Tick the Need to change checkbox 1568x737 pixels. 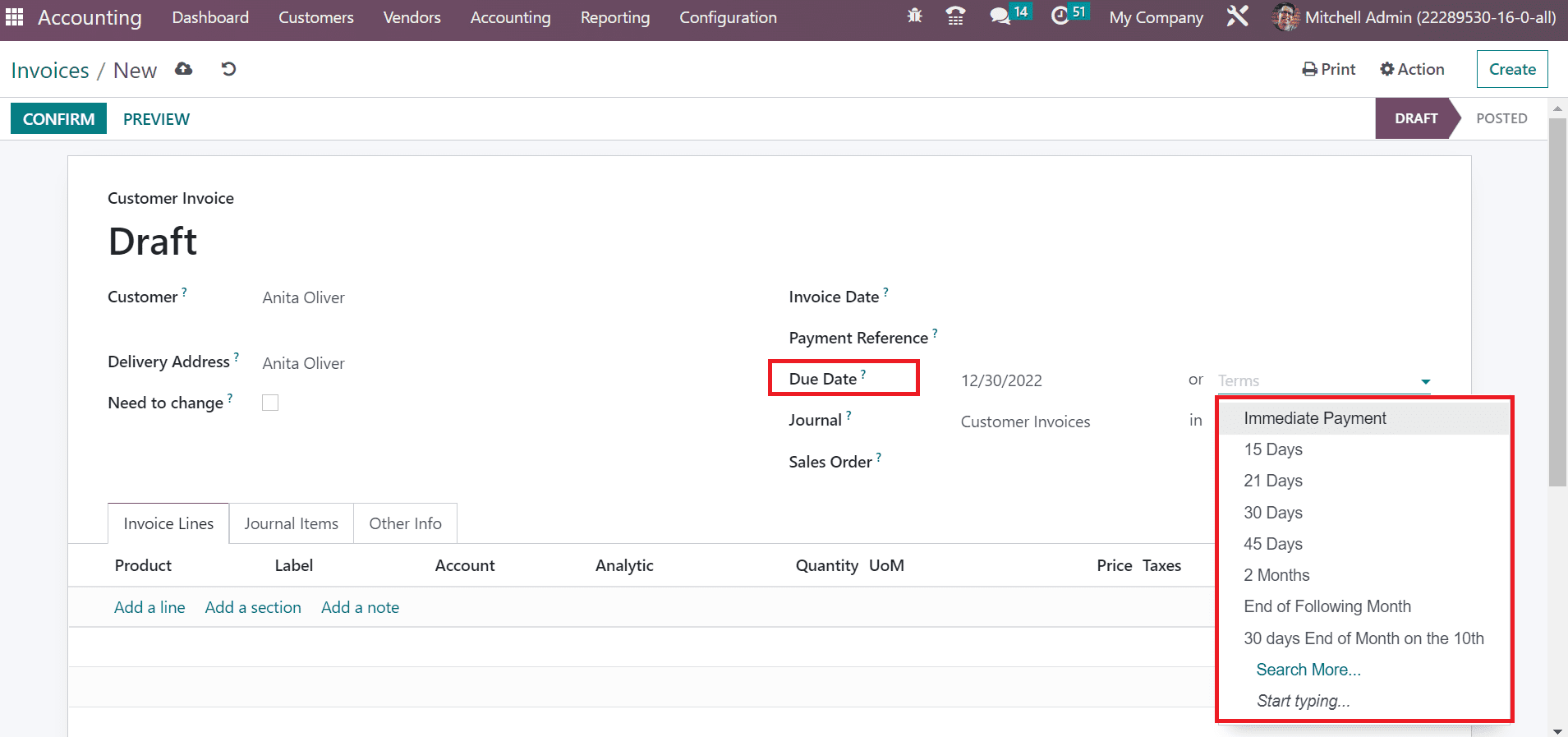coord(270,403)
